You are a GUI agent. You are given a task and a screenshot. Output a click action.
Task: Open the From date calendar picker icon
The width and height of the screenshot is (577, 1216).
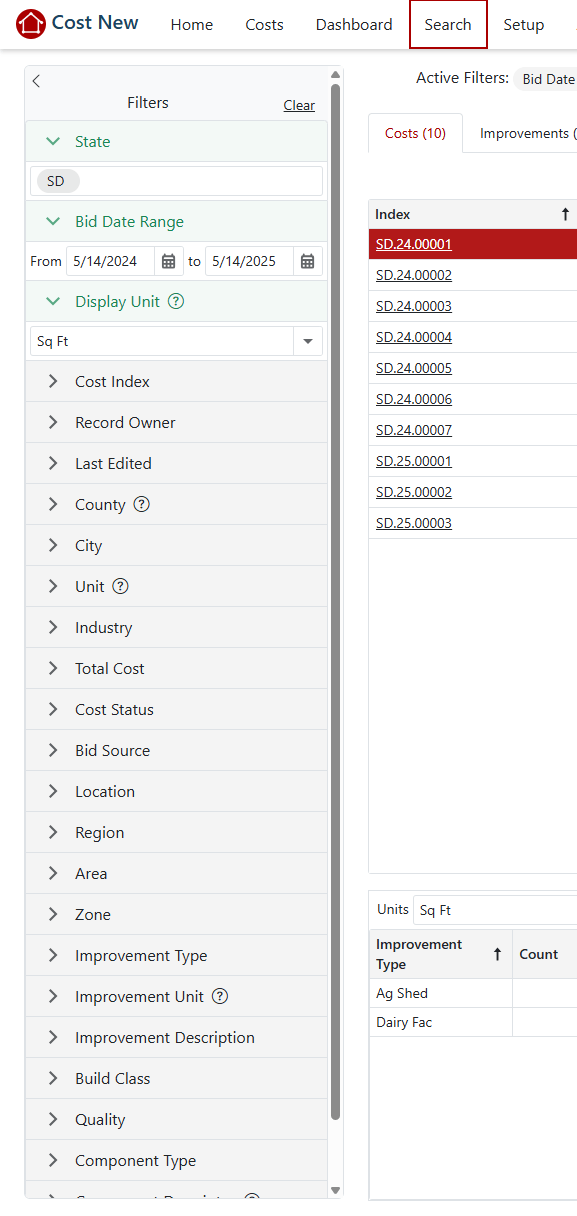169,261
